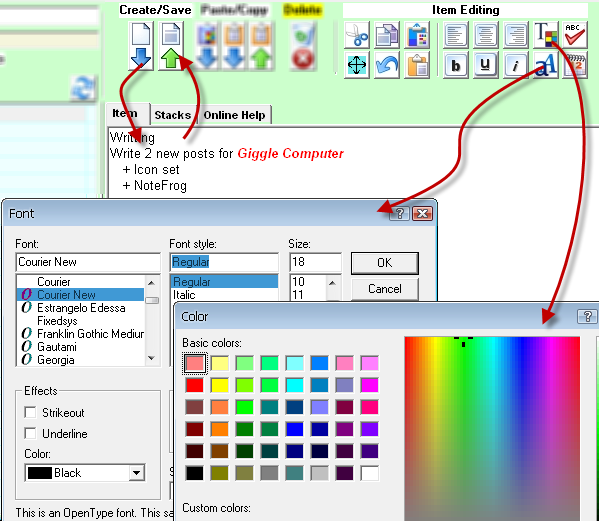Select Georgia in the font list
This screenshot has height=521, width=599.
coord(81,360)
